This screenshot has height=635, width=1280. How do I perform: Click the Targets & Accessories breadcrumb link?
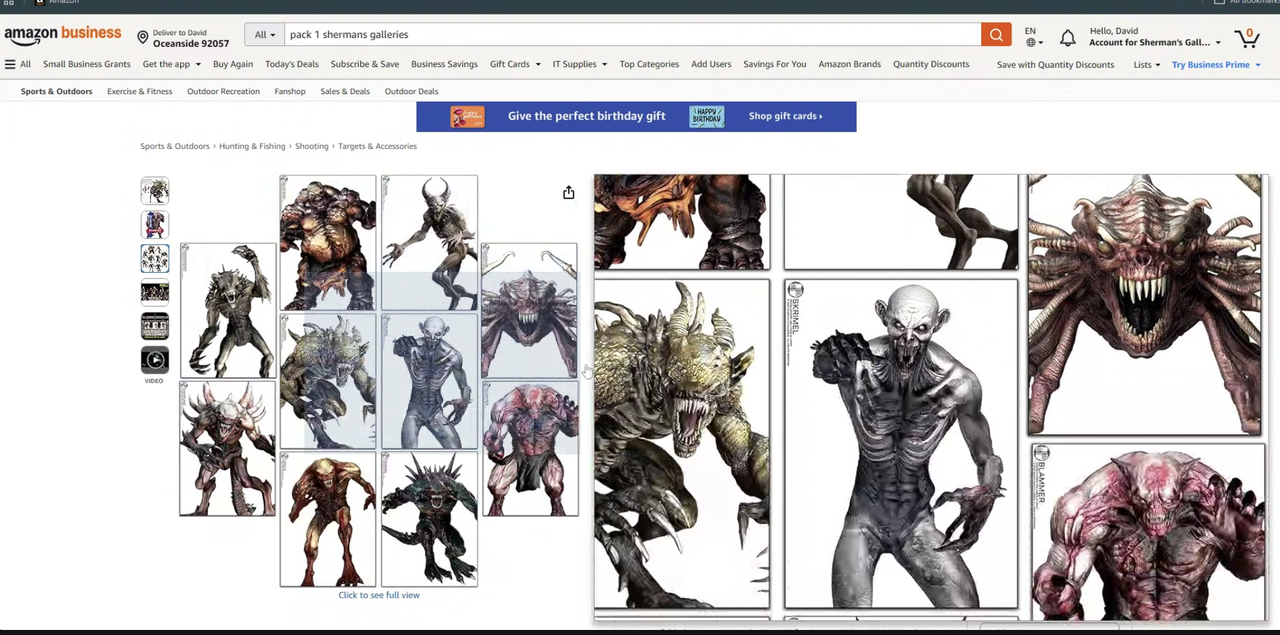coord(377,146)
